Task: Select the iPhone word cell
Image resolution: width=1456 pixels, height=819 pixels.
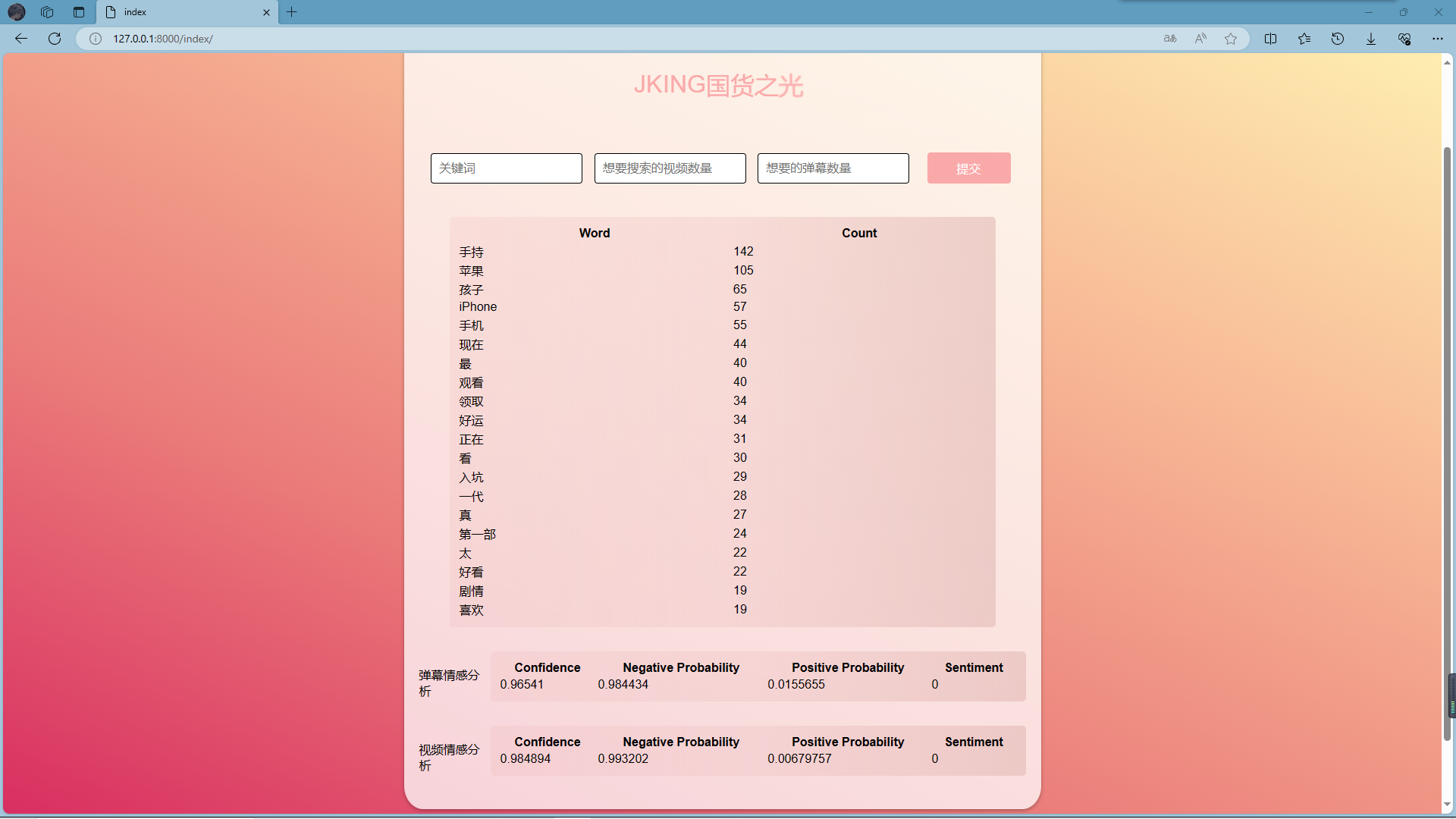Action: tap(478, 307)
